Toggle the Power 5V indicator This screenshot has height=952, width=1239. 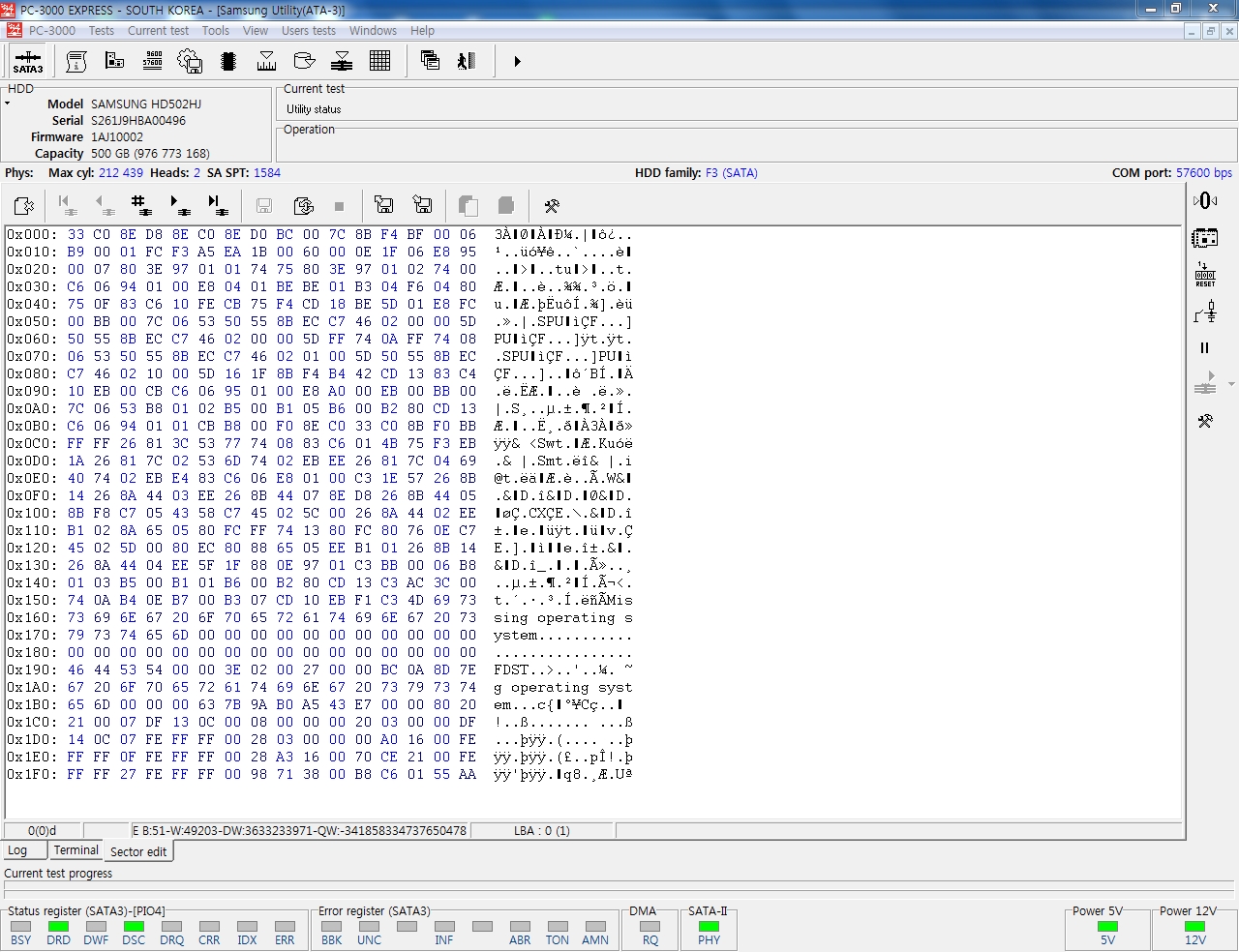tap(1107, 927)
